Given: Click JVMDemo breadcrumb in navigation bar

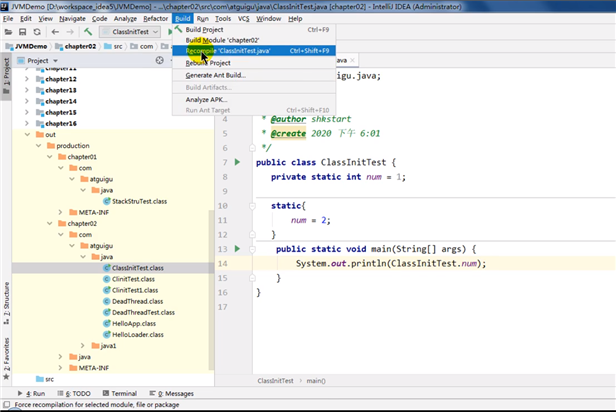Looking at the screenshot, I should 26,46.
